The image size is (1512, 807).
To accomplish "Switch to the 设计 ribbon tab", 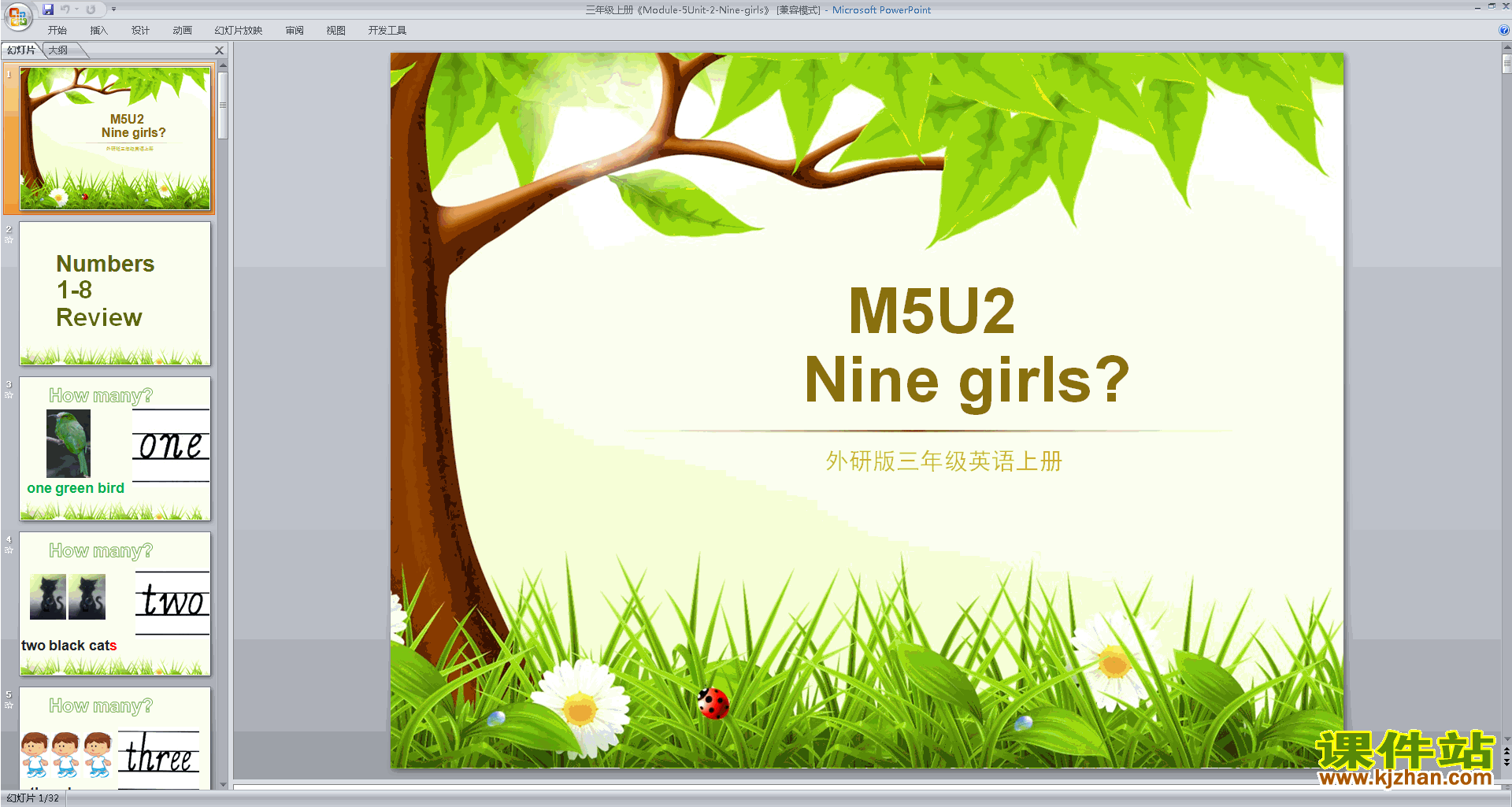I will (x=140, y=31).
